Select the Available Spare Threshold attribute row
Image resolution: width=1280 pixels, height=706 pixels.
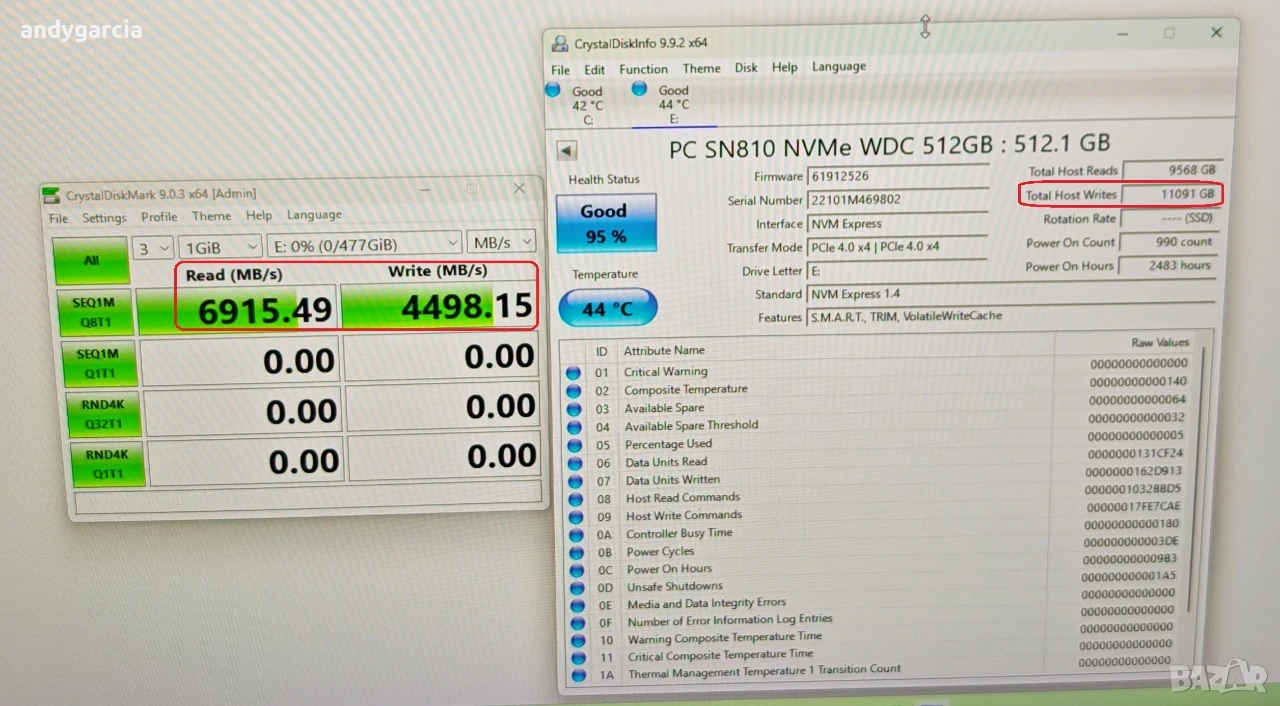pos(878,424)
